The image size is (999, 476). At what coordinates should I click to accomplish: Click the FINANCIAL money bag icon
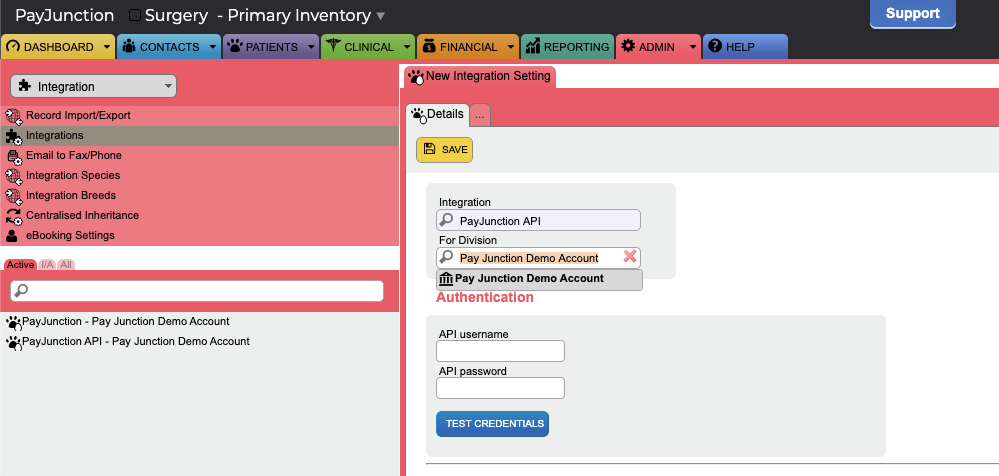pyautogui.click(x=429, y=46)
